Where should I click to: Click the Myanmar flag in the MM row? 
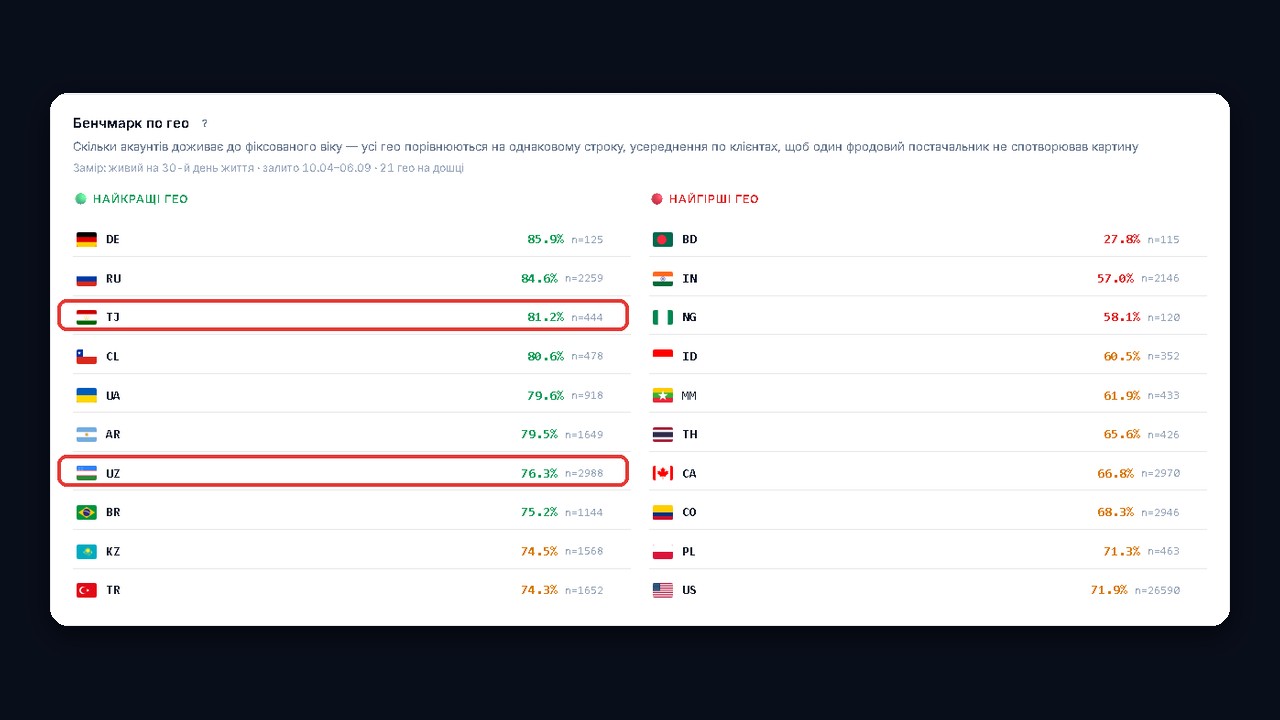tap(662, 396)
